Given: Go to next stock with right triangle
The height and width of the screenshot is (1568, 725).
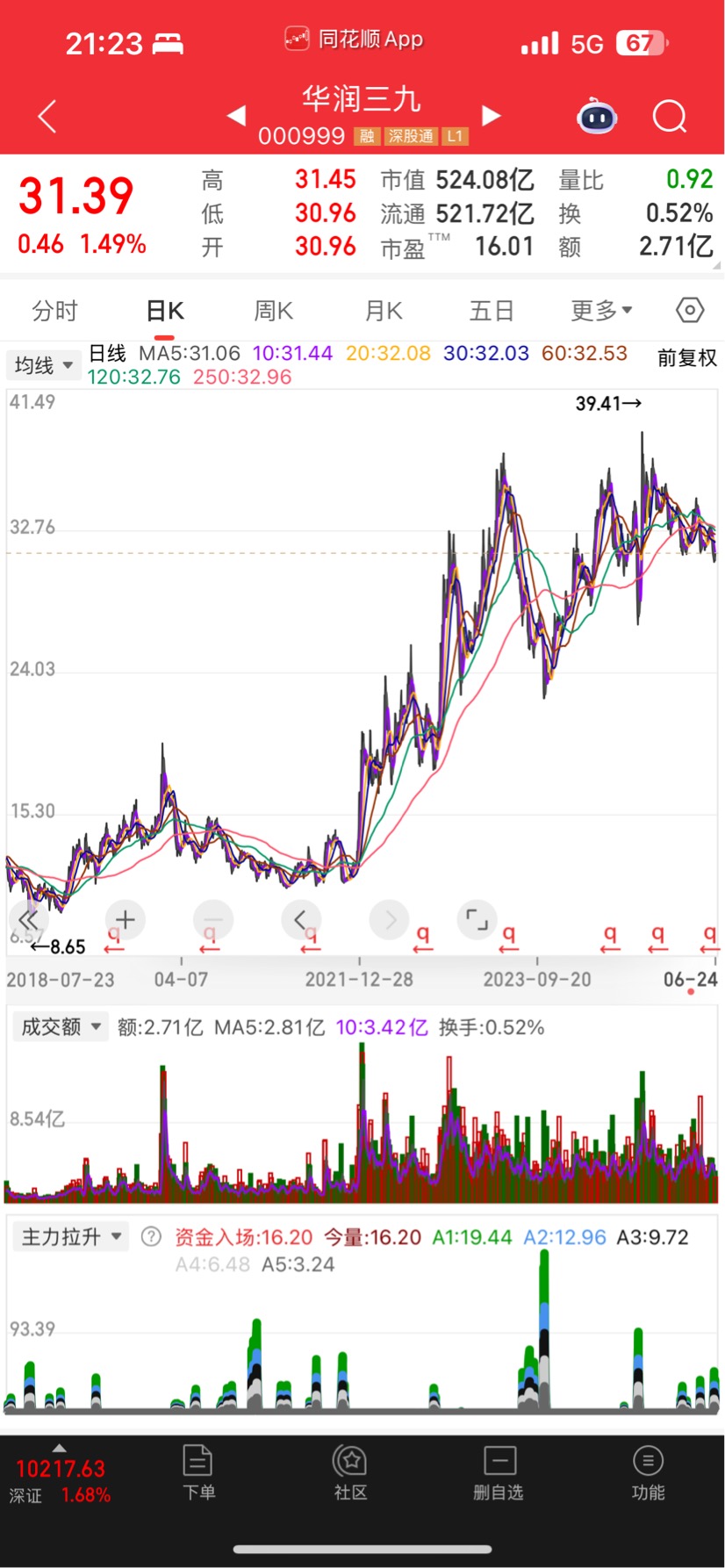Looking at the screenshot, I should point(492,116).
